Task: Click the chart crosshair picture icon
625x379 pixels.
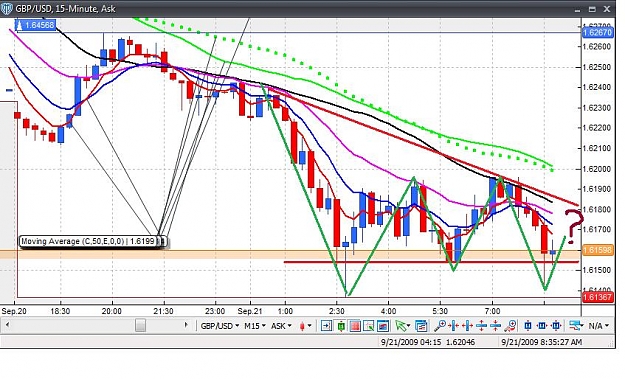Action: [x=369, y=326]
